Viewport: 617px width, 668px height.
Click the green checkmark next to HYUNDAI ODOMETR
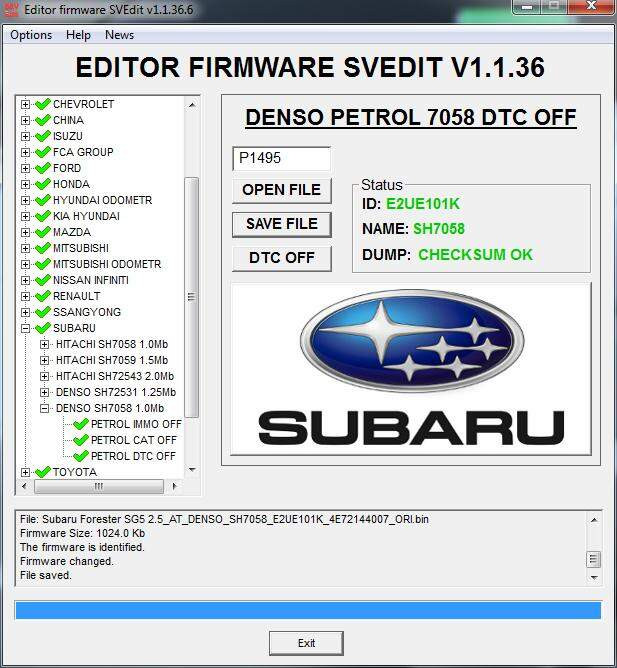coord(43,199)
